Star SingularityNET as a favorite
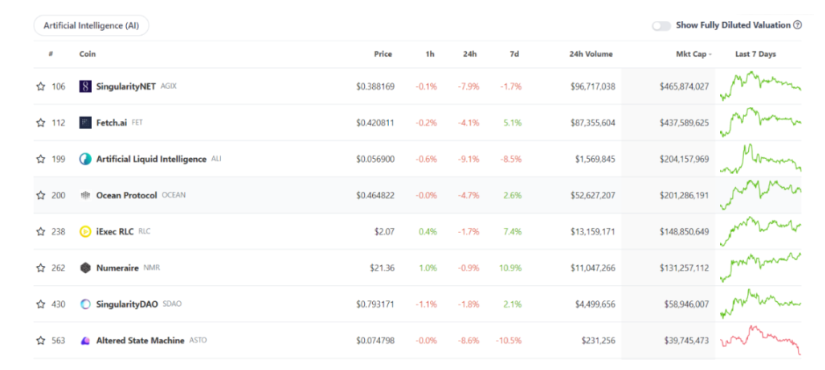The width and height of the screenshot is (825, 370). pyautogui.click(x=41, y=86)
